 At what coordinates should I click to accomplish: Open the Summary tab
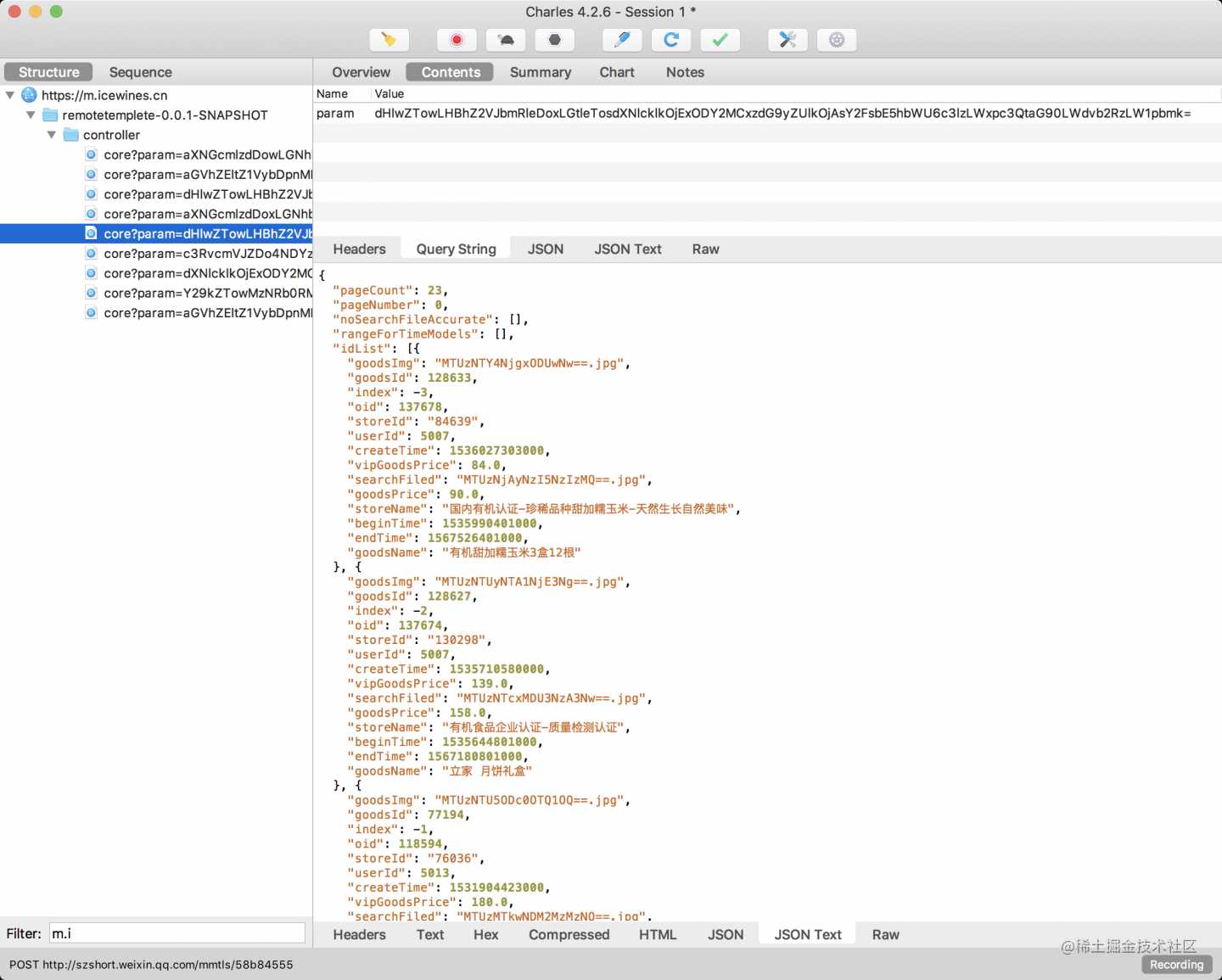(x=541, y=72)
